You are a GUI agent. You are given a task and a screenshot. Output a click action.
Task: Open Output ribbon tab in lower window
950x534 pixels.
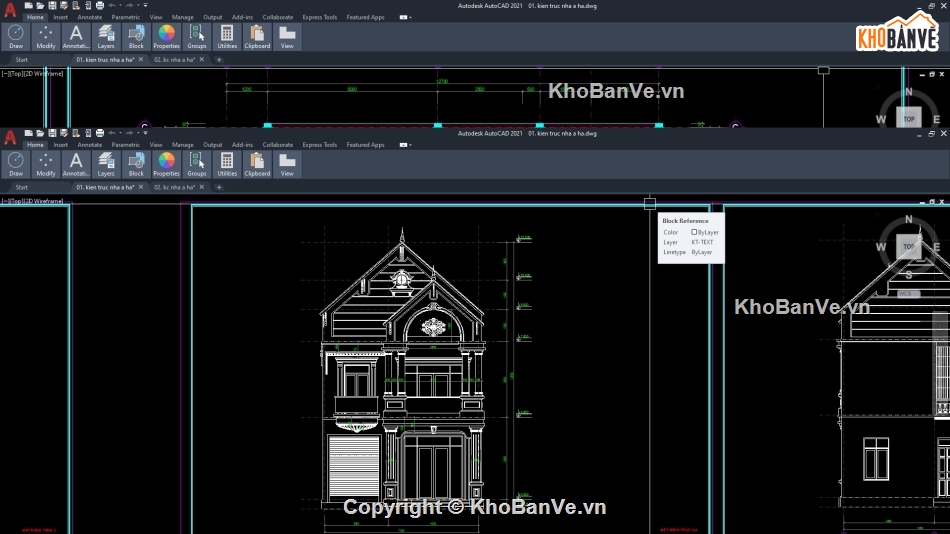click(x=213, y=145)
